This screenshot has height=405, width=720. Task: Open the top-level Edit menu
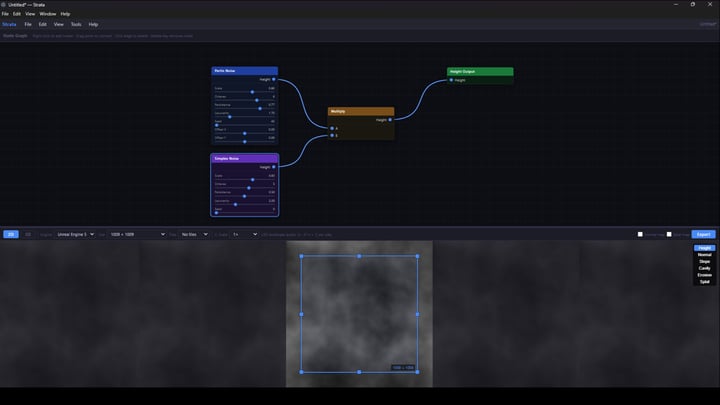coord(17,14)
